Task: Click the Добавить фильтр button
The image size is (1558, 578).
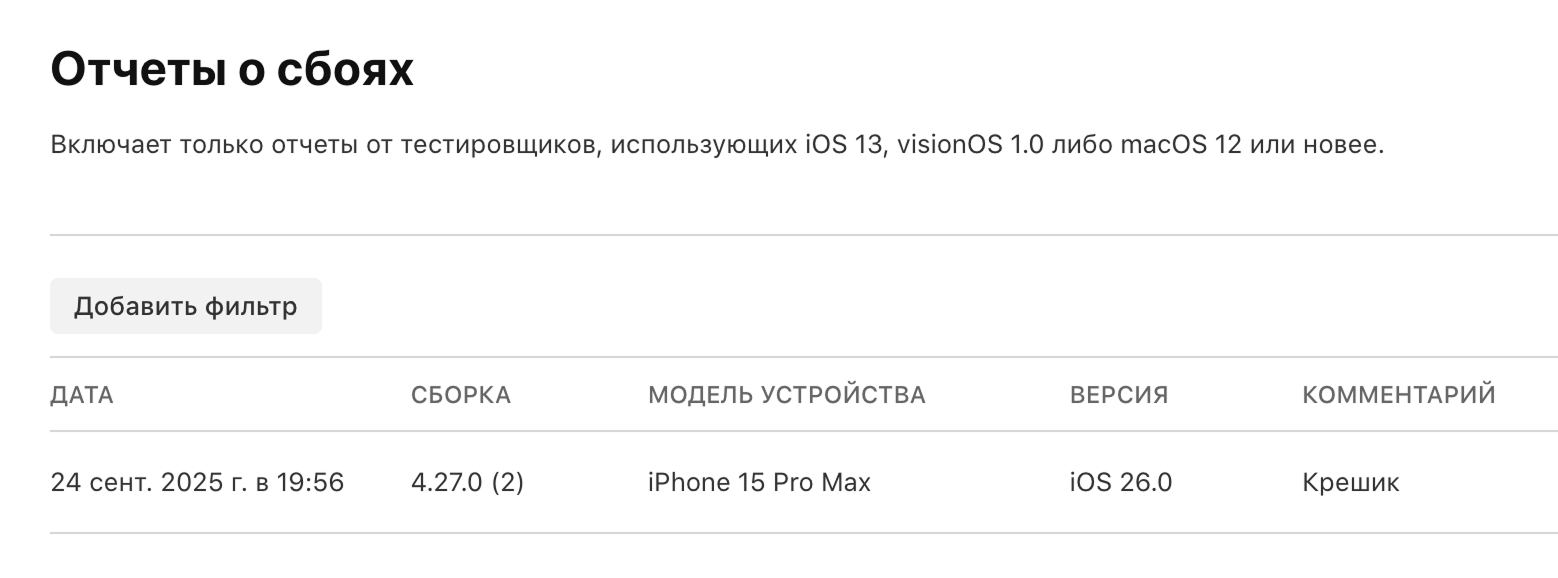Action: pos(185,306)
